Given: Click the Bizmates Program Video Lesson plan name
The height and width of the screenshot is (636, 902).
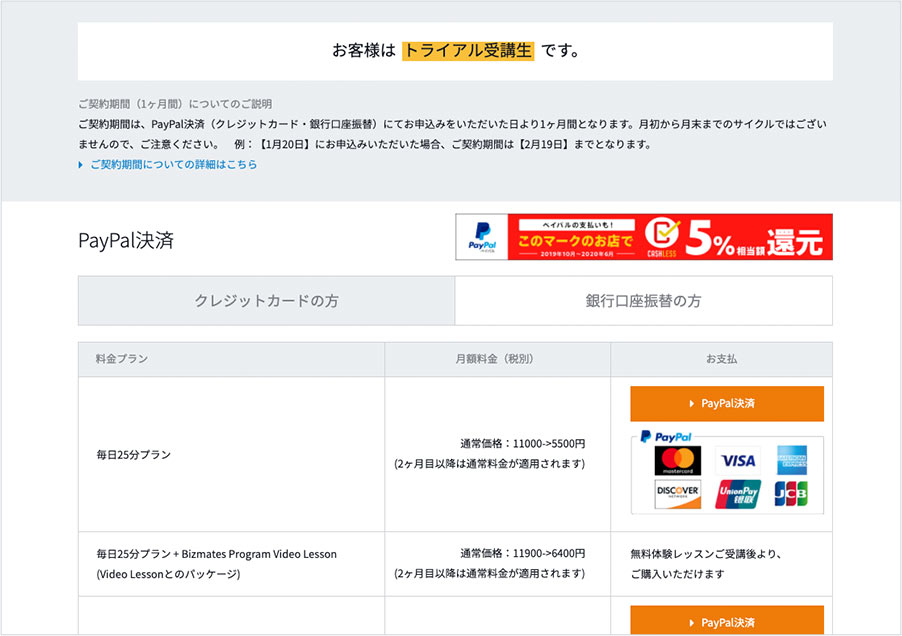Looking at the screenshot, I should (217, 554).
